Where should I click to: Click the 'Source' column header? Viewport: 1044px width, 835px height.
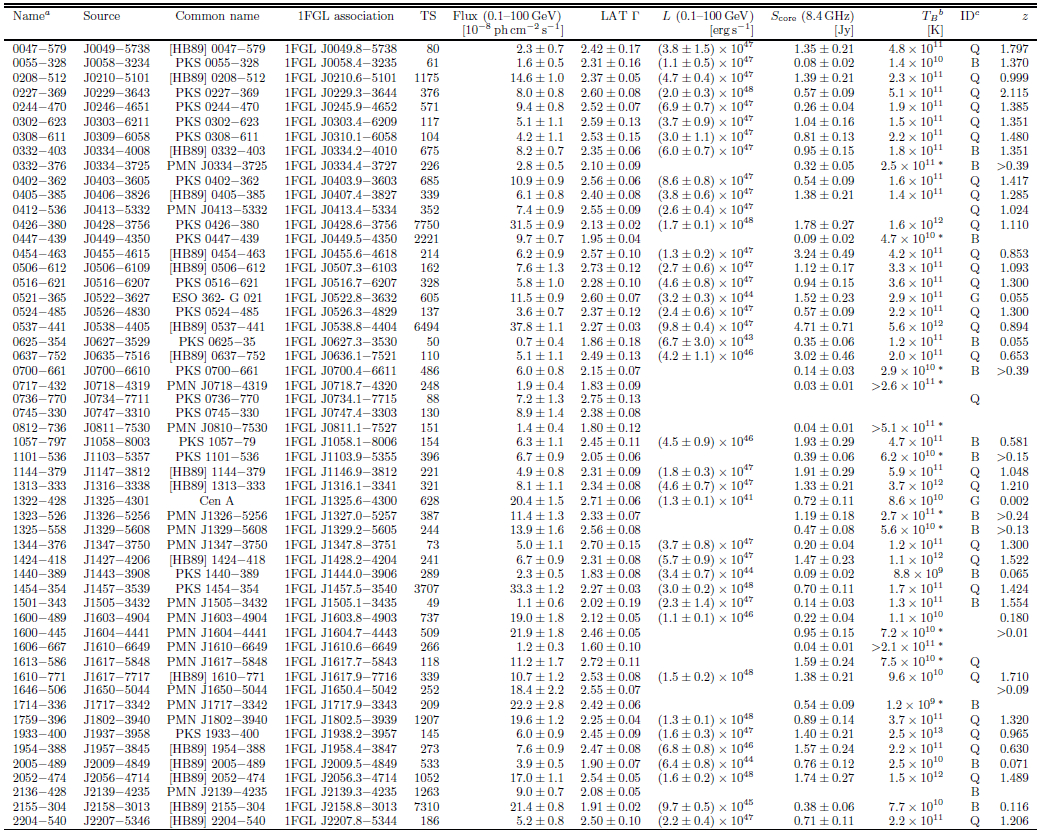click(x=103, y=17)
